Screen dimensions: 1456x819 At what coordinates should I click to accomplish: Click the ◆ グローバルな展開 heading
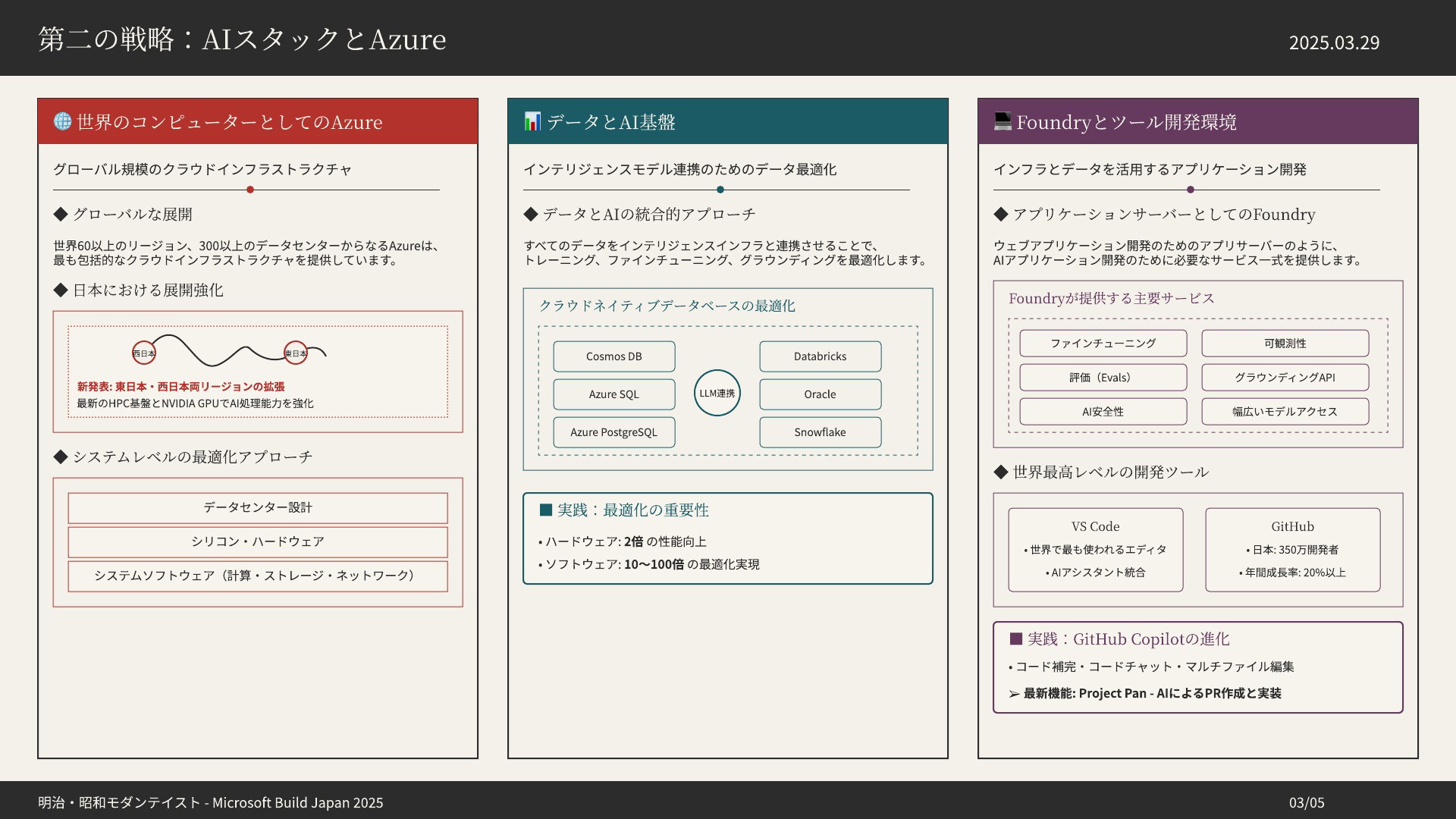tap(123, 215)
